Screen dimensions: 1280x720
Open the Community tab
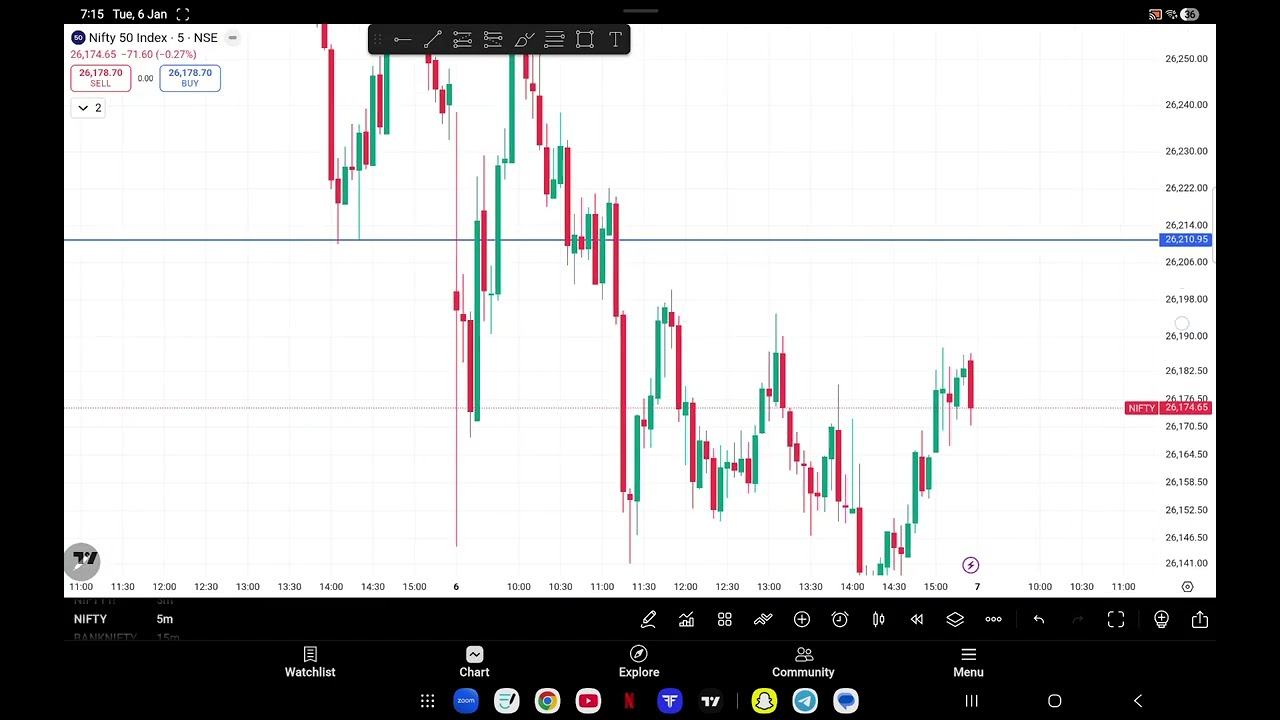point(803,662)
